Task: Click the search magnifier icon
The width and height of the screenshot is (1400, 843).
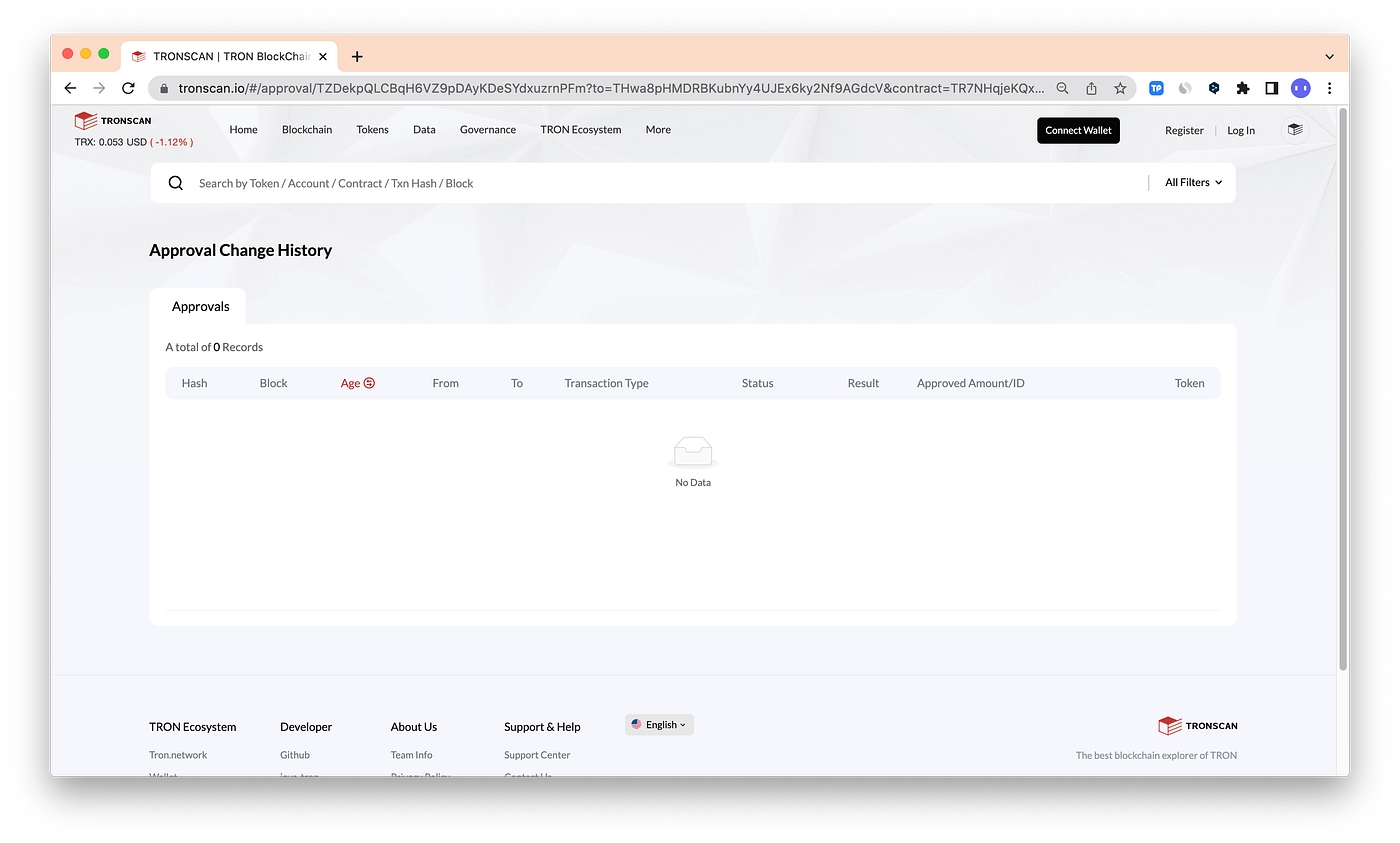Action: coord(176,183)
